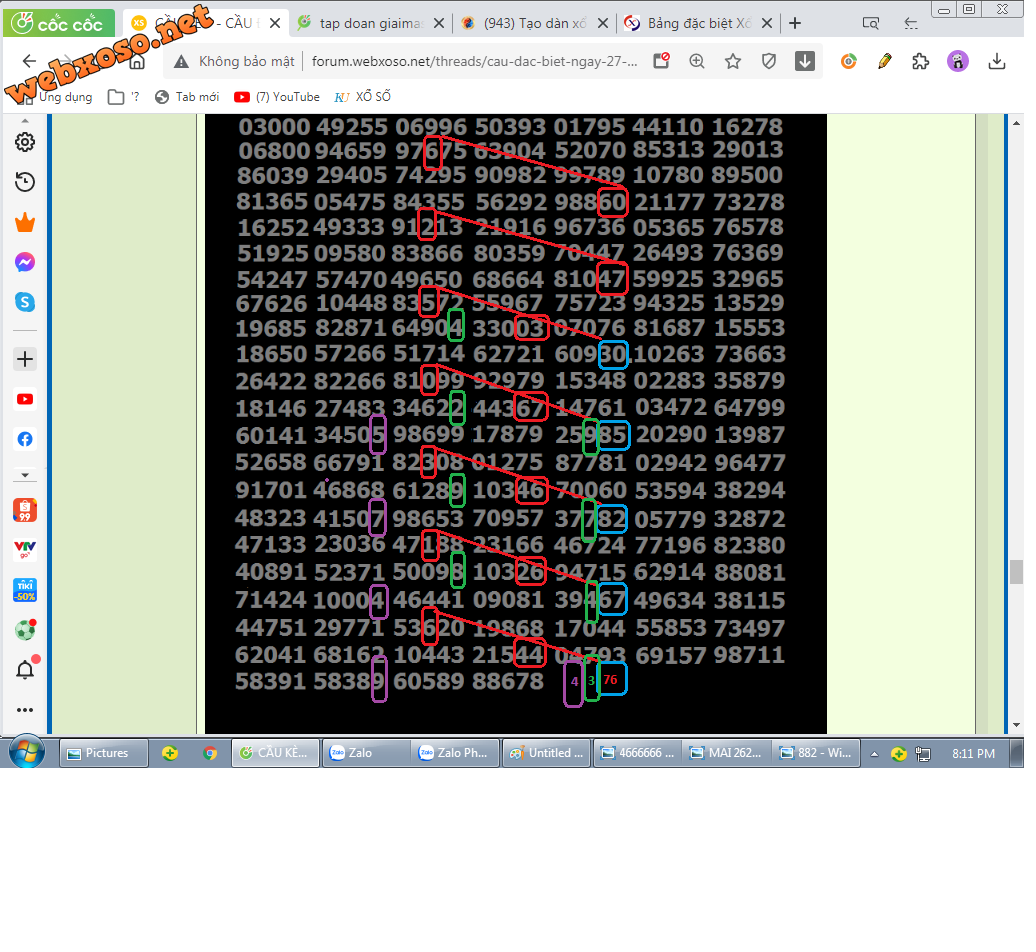Open the soccer ball sidebar icon
1036x952 pixels.
pos(25,630)
